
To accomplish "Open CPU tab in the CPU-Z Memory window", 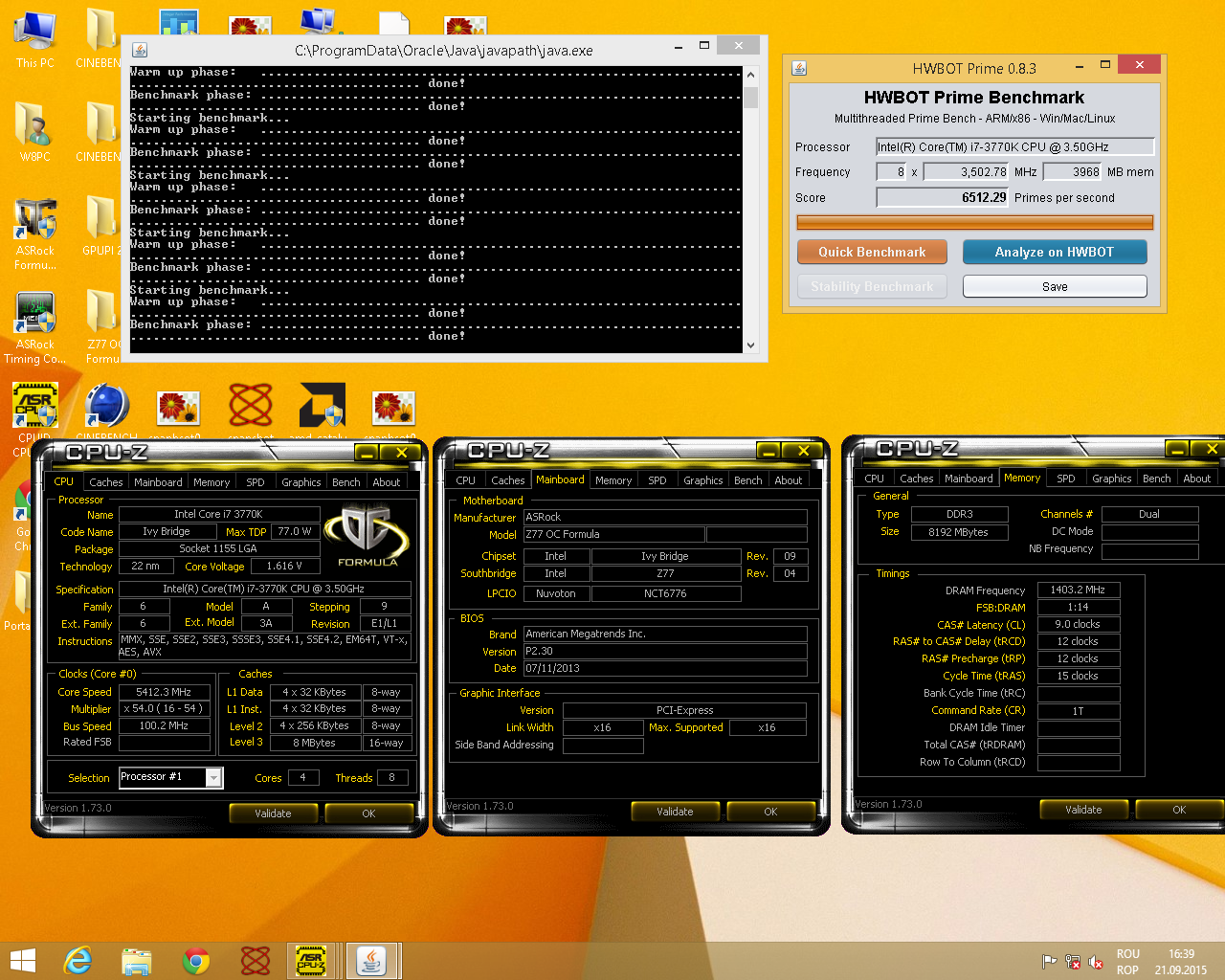I will click(x=875, y=479).
